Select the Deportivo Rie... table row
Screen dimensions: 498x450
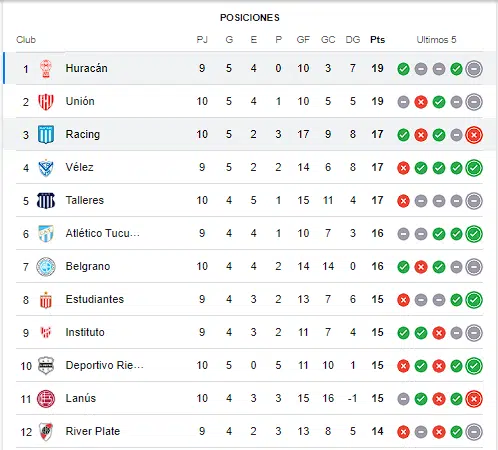point(249,365)
